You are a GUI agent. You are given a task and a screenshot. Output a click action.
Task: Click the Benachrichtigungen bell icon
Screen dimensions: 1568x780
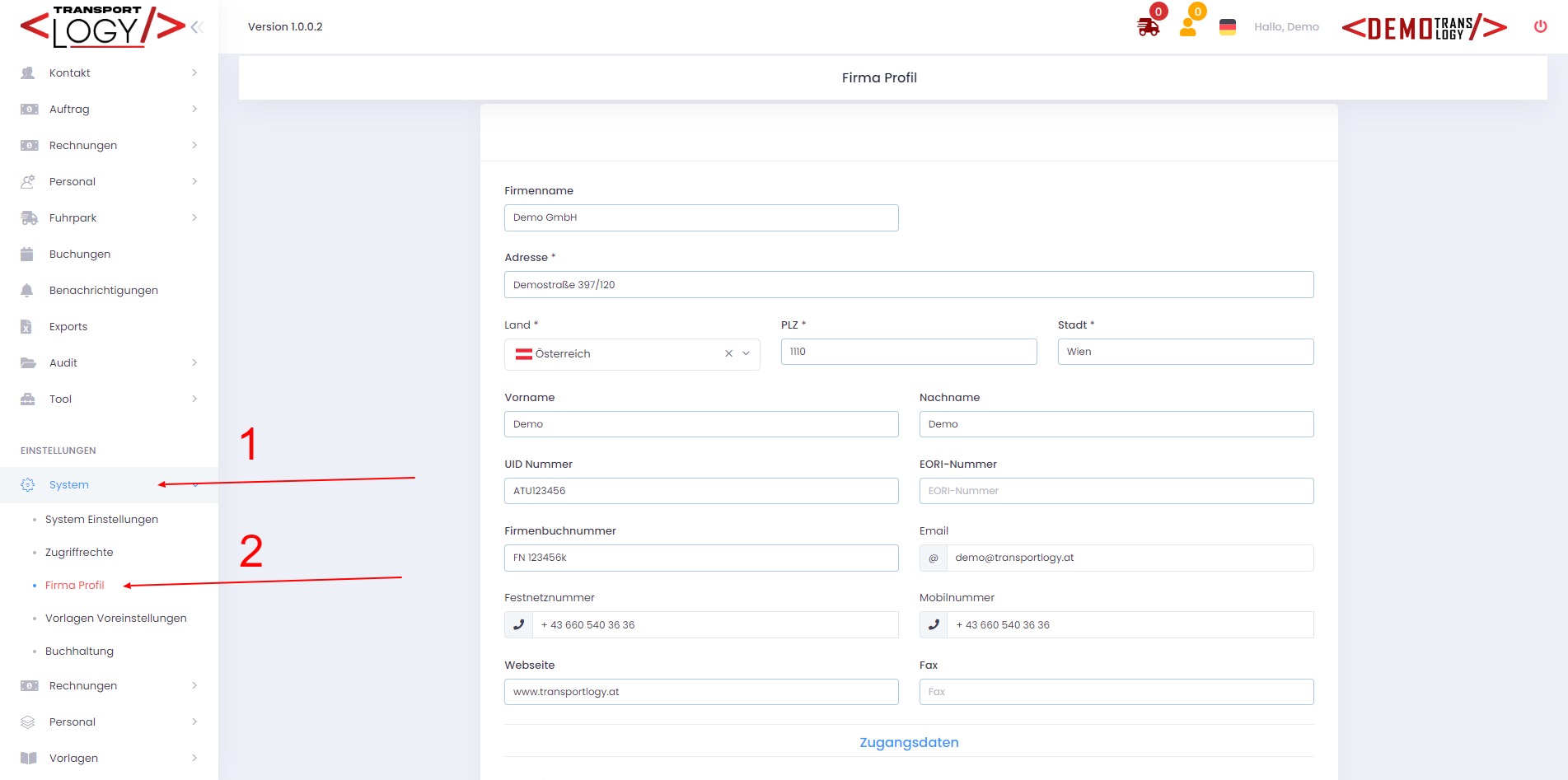[27, 290]
